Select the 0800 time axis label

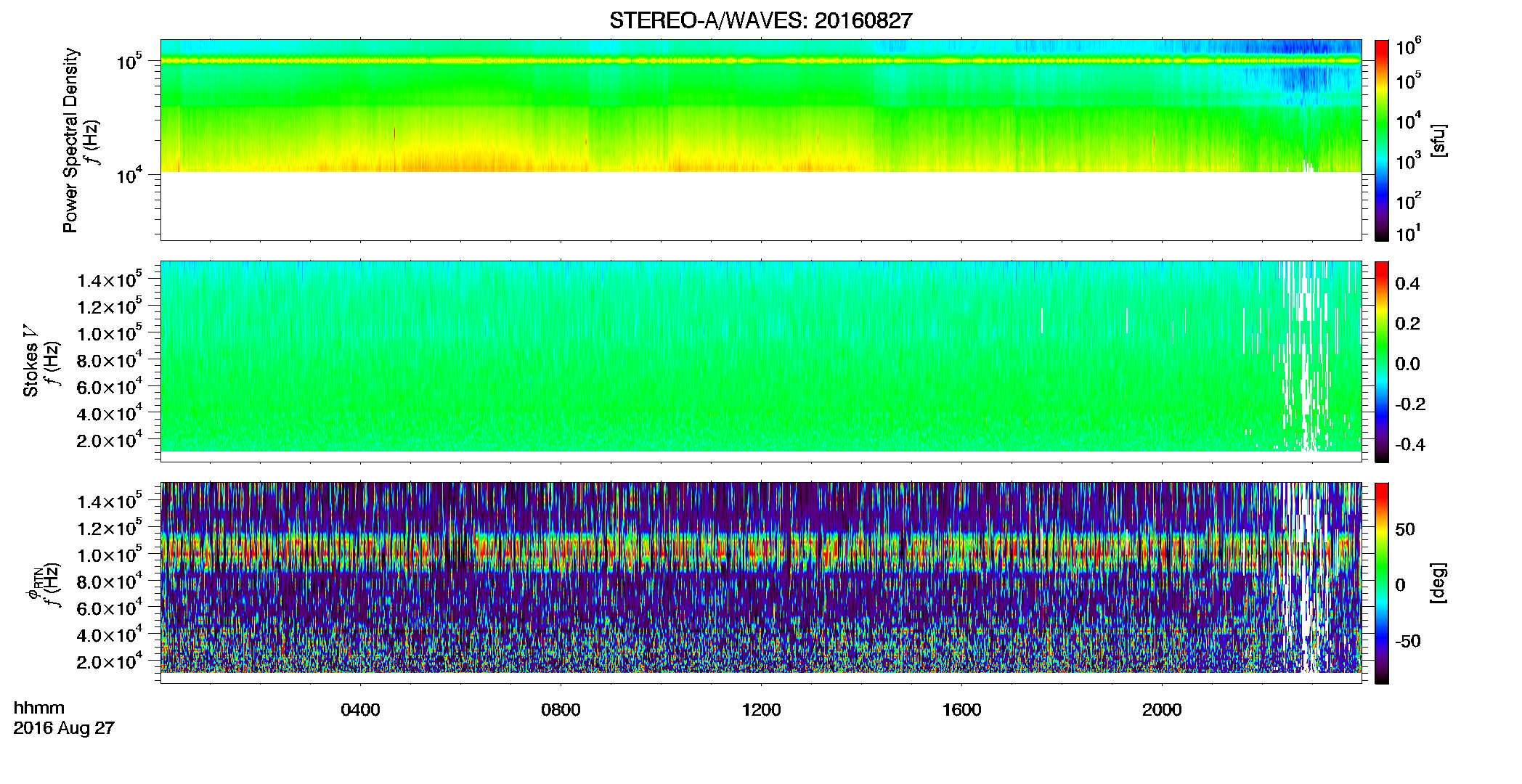[x=561, y=710]
